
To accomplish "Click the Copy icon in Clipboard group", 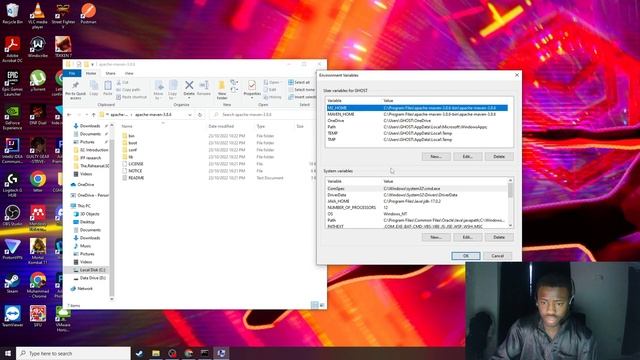I will pos(94,88).
